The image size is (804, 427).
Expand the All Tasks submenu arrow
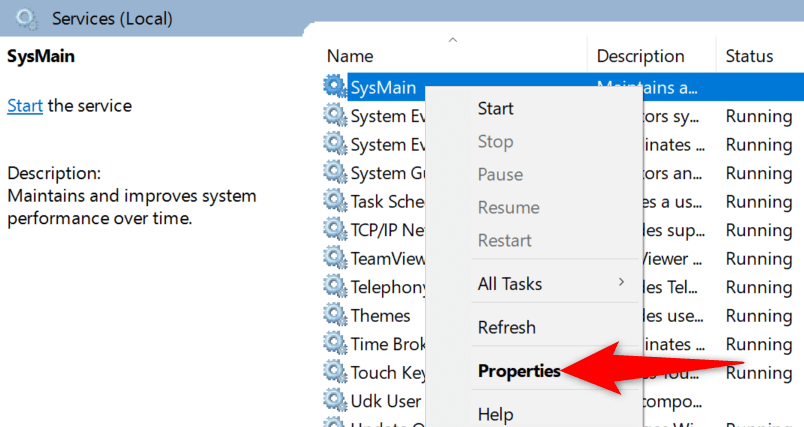[x=621, y=284]
